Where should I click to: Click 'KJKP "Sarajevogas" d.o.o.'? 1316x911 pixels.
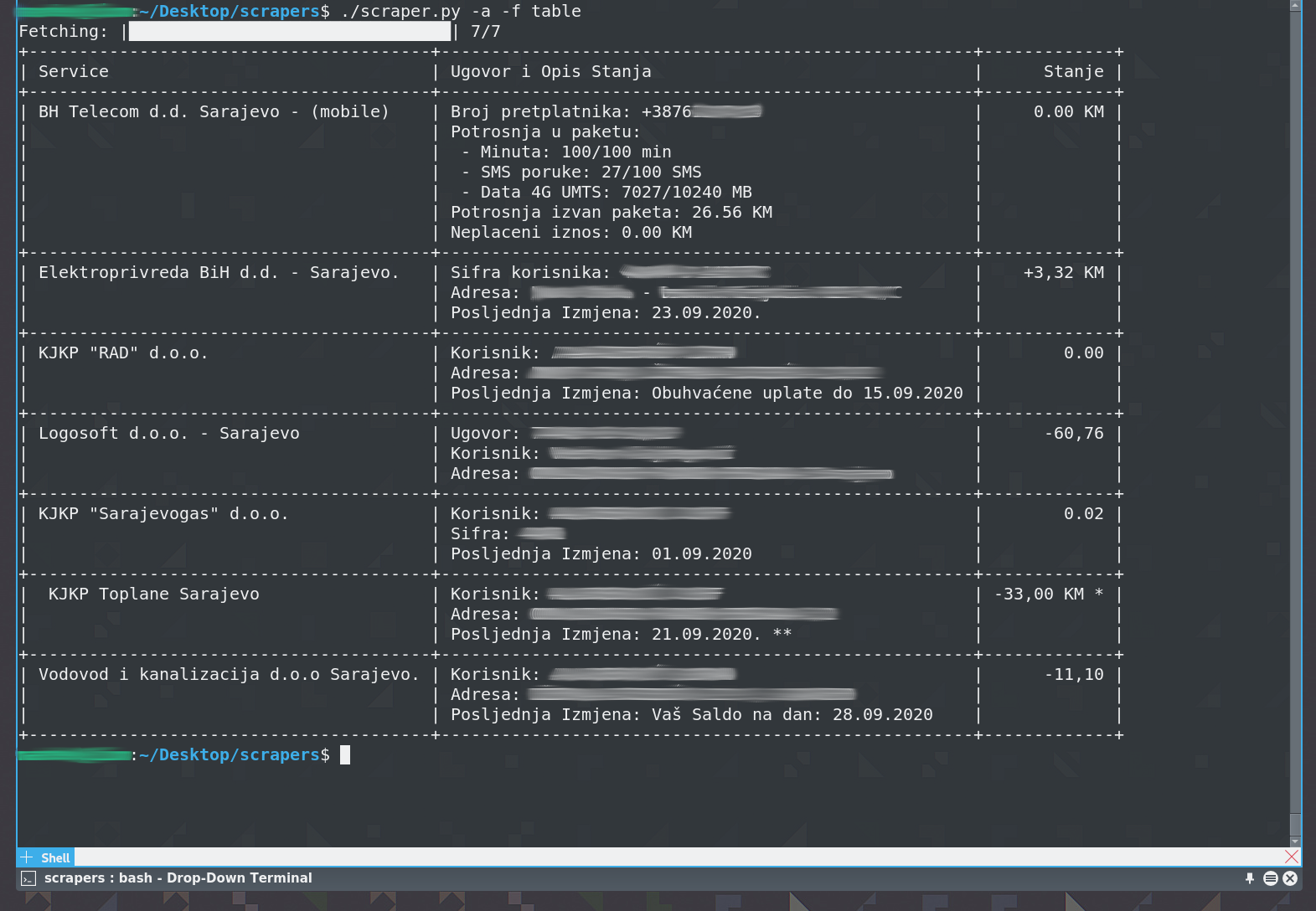coord(163,514)
